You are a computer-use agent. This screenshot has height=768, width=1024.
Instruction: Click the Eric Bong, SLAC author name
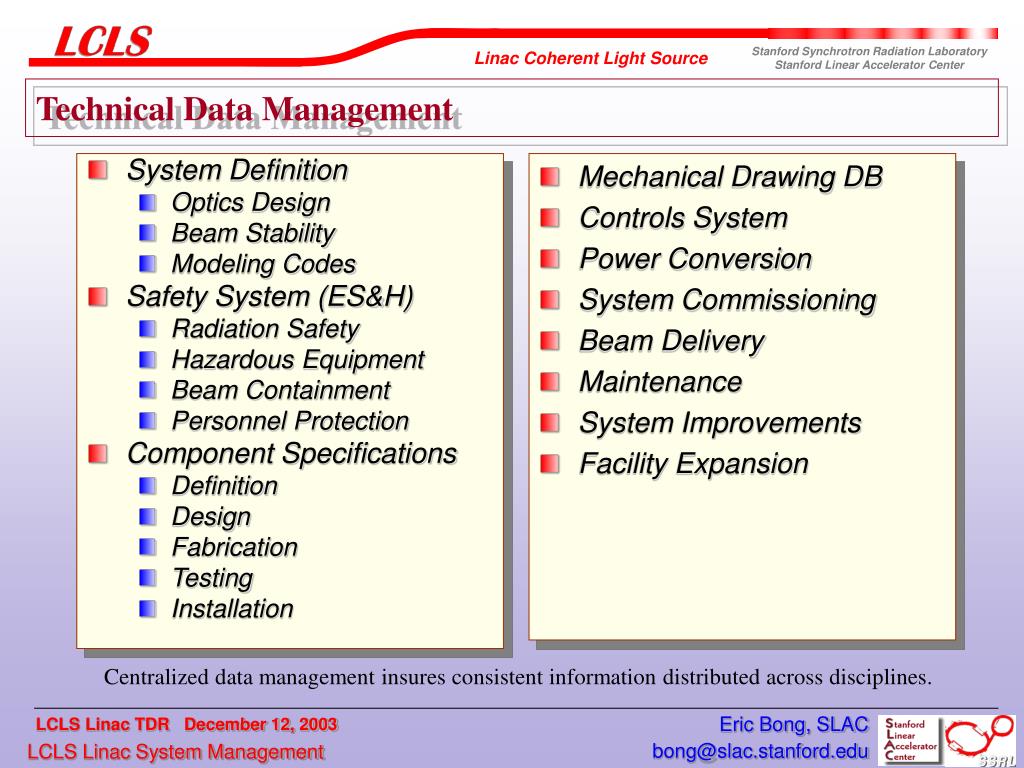793,724
